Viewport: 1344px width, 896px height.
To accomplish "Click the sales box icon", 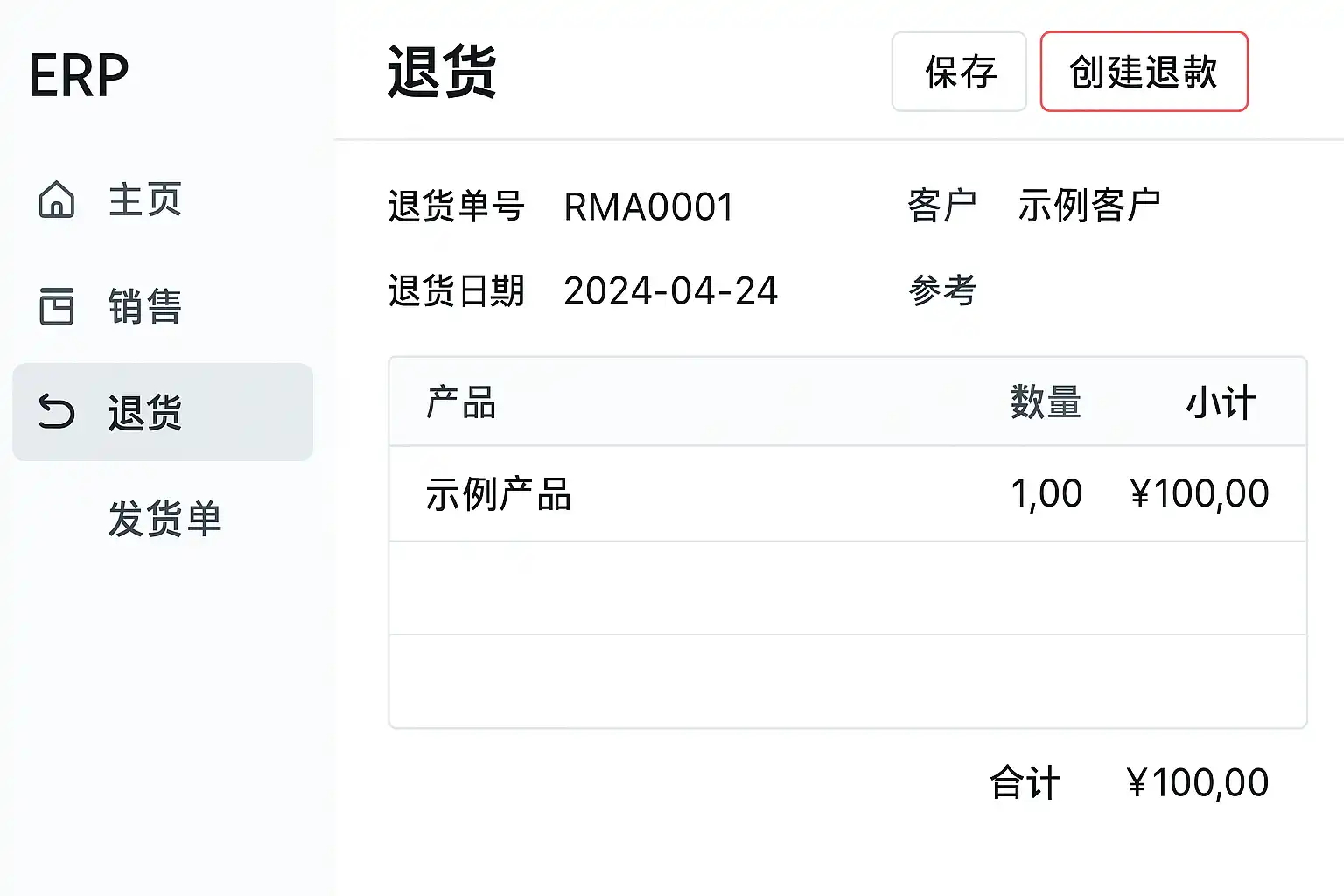I will tap(57, 306).
